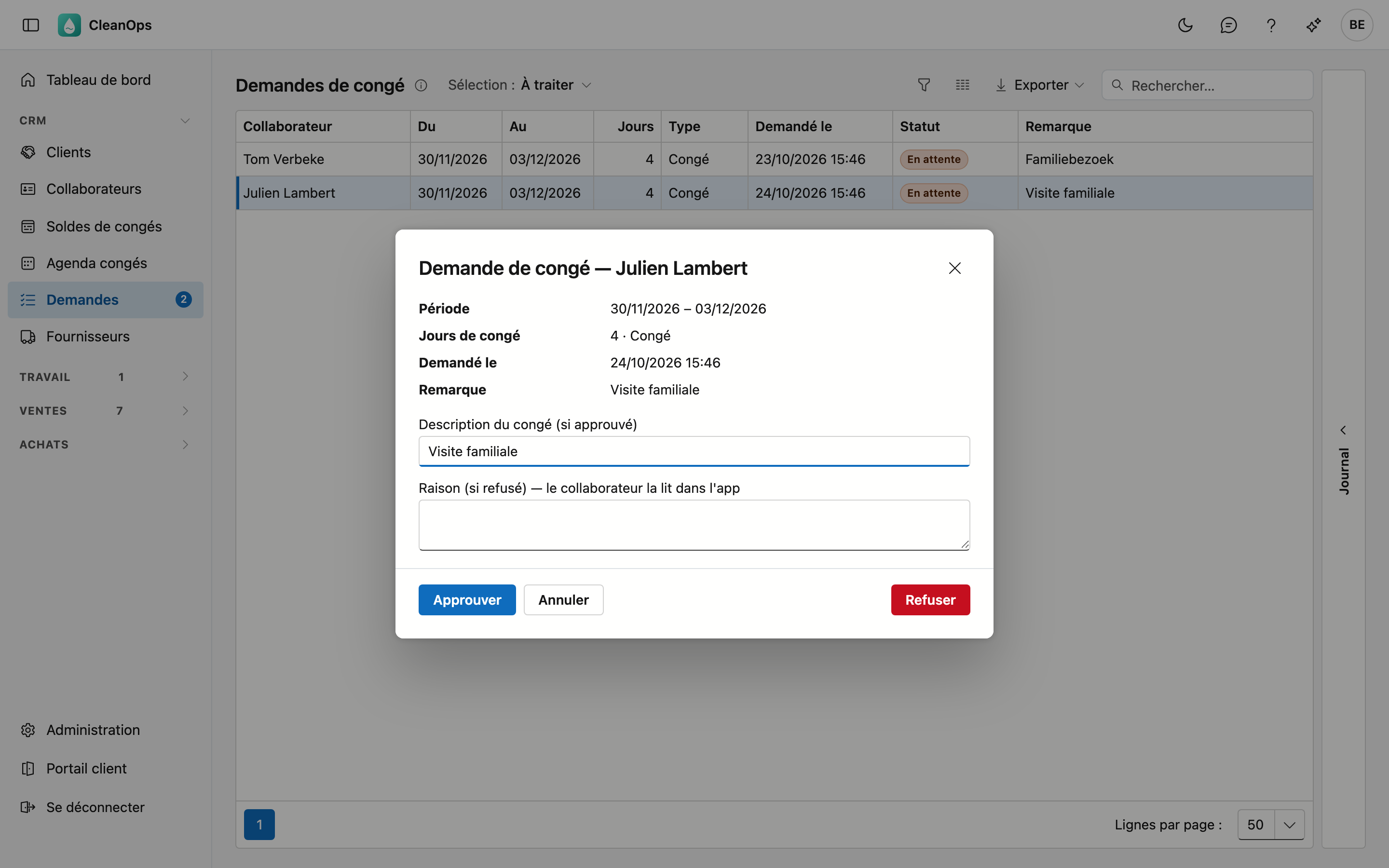Toggle the sidebar panel icon

(x=30, y=25)
